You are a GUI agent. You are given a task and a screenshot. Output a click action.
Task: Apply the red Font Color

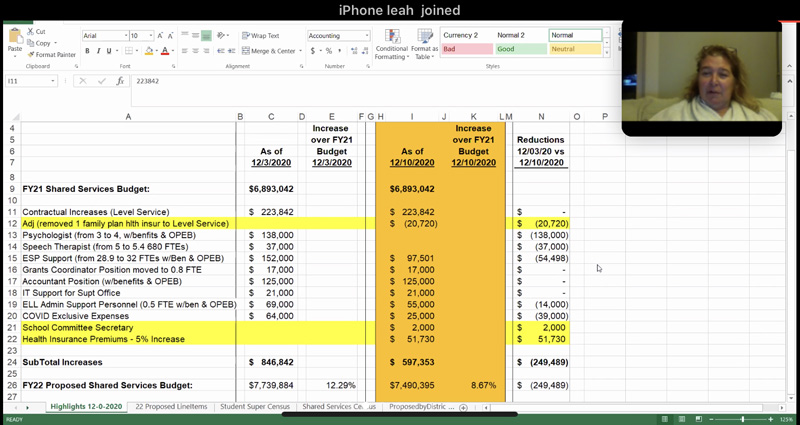[165, 51]
